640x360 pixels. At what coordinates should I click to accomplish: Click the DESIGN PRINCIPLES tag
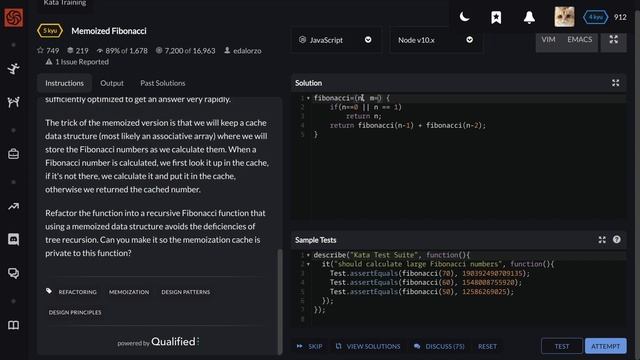pyautogui.click(x=75, y=312)
